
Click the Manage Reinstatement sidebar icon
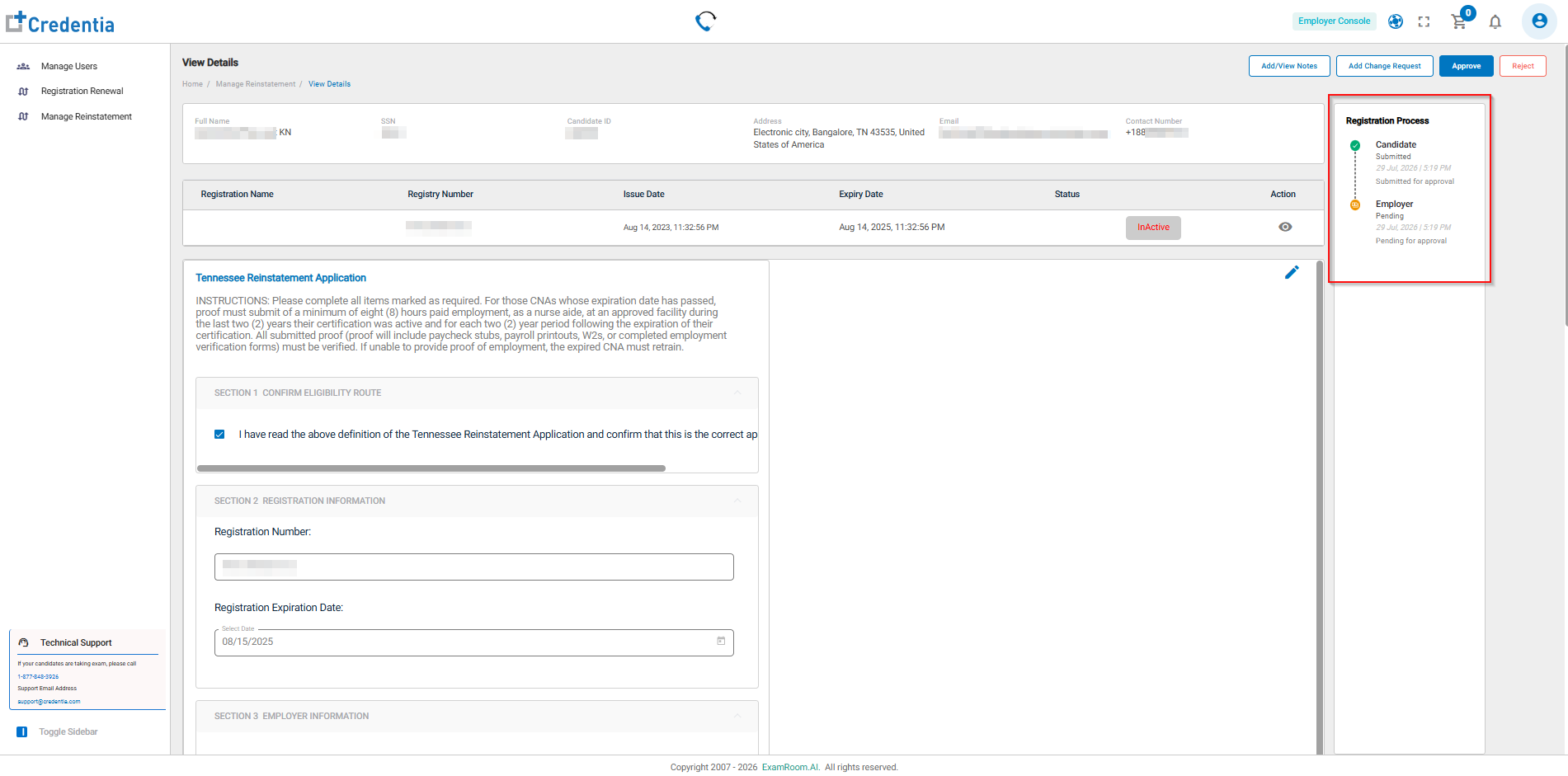click(23, 116)
